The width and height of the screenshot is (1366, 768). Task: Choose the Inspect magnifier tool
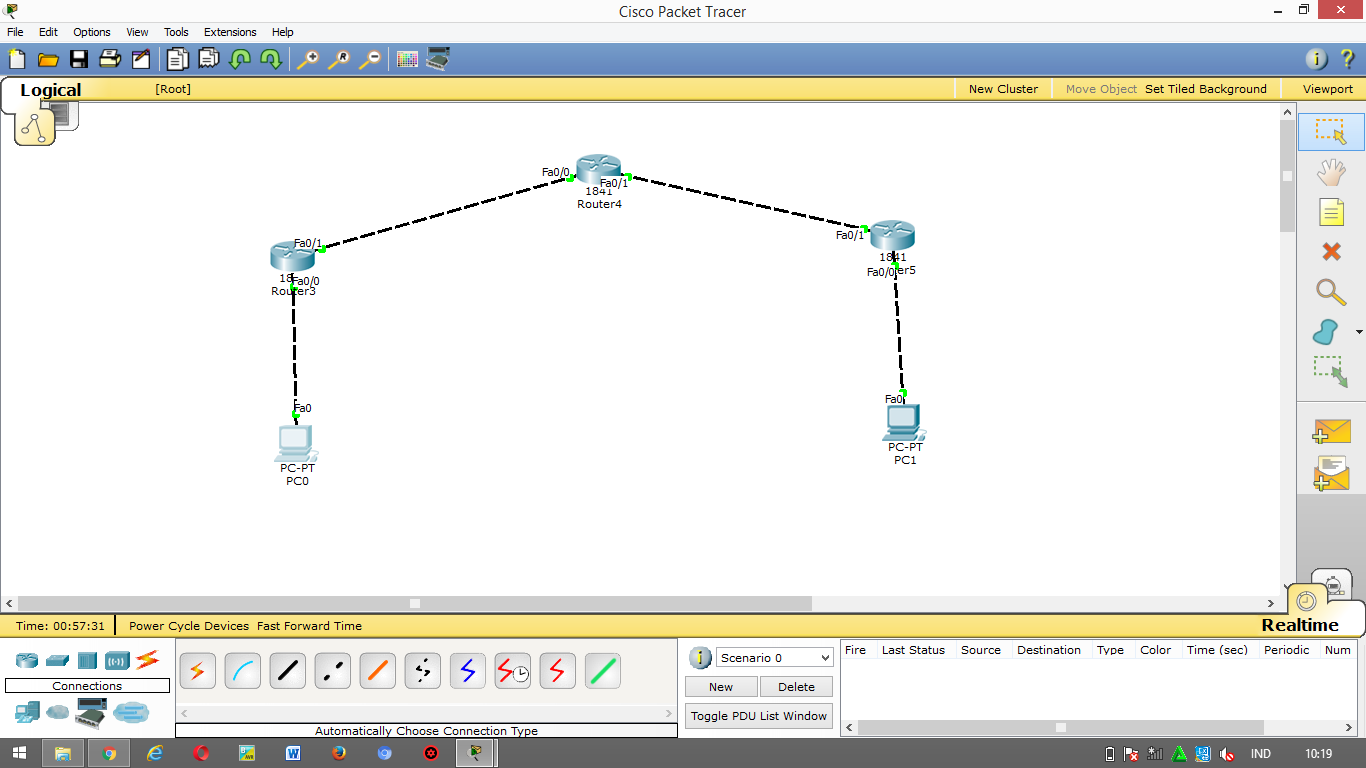[1331, 292]
